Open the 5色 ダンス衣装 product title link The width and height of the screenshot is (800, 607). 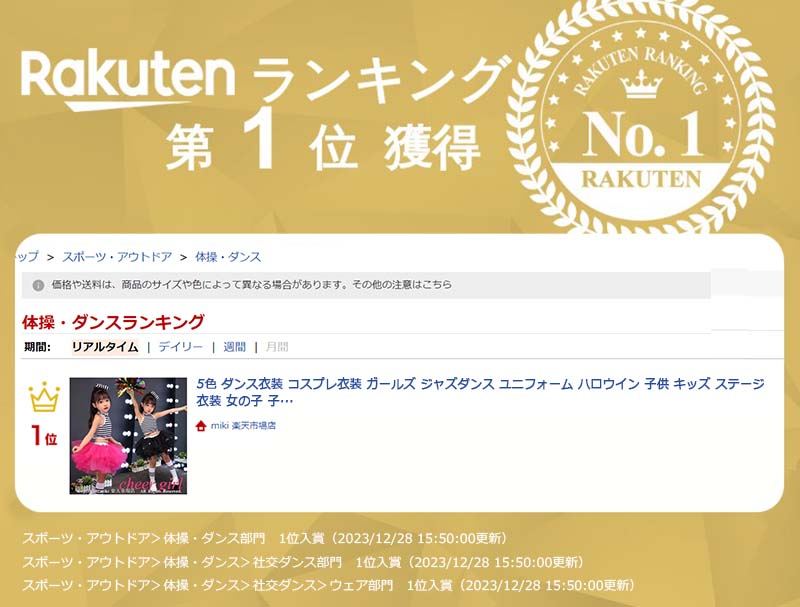481,392
